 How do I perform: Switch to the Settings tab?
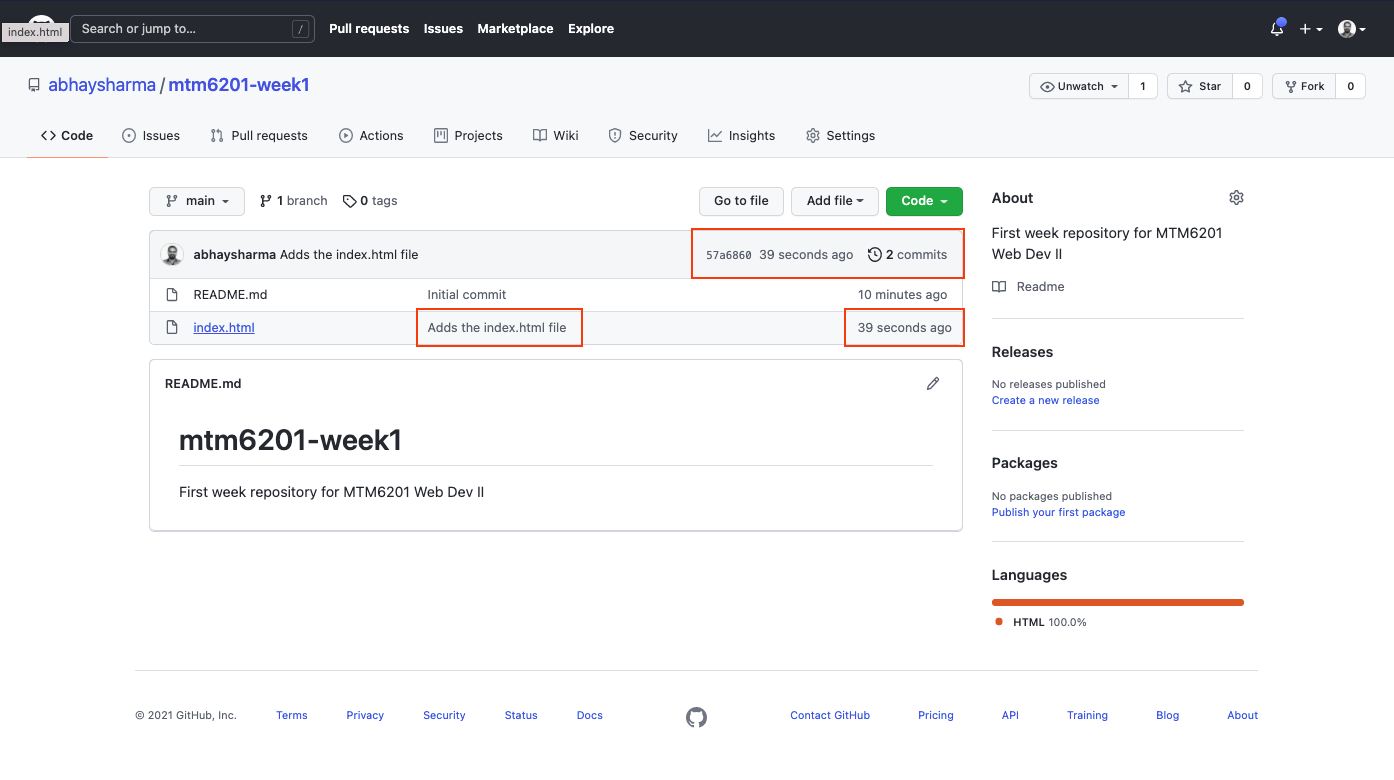[x=841, y=136]
